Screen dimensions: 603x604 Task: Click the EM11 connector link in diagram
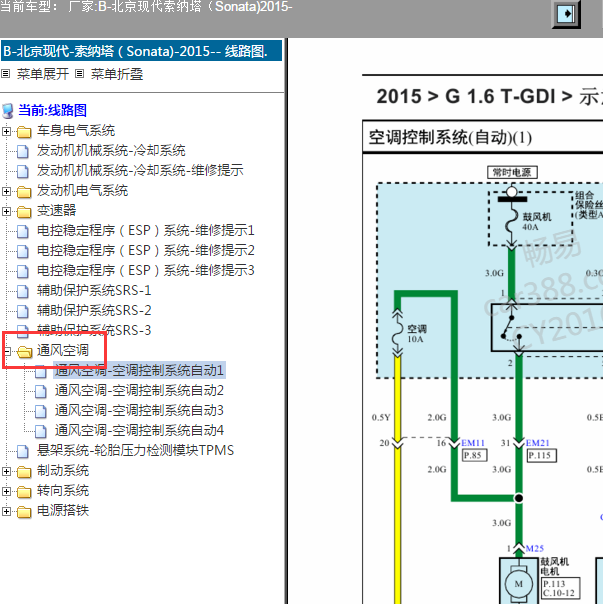tap(473, 443)
